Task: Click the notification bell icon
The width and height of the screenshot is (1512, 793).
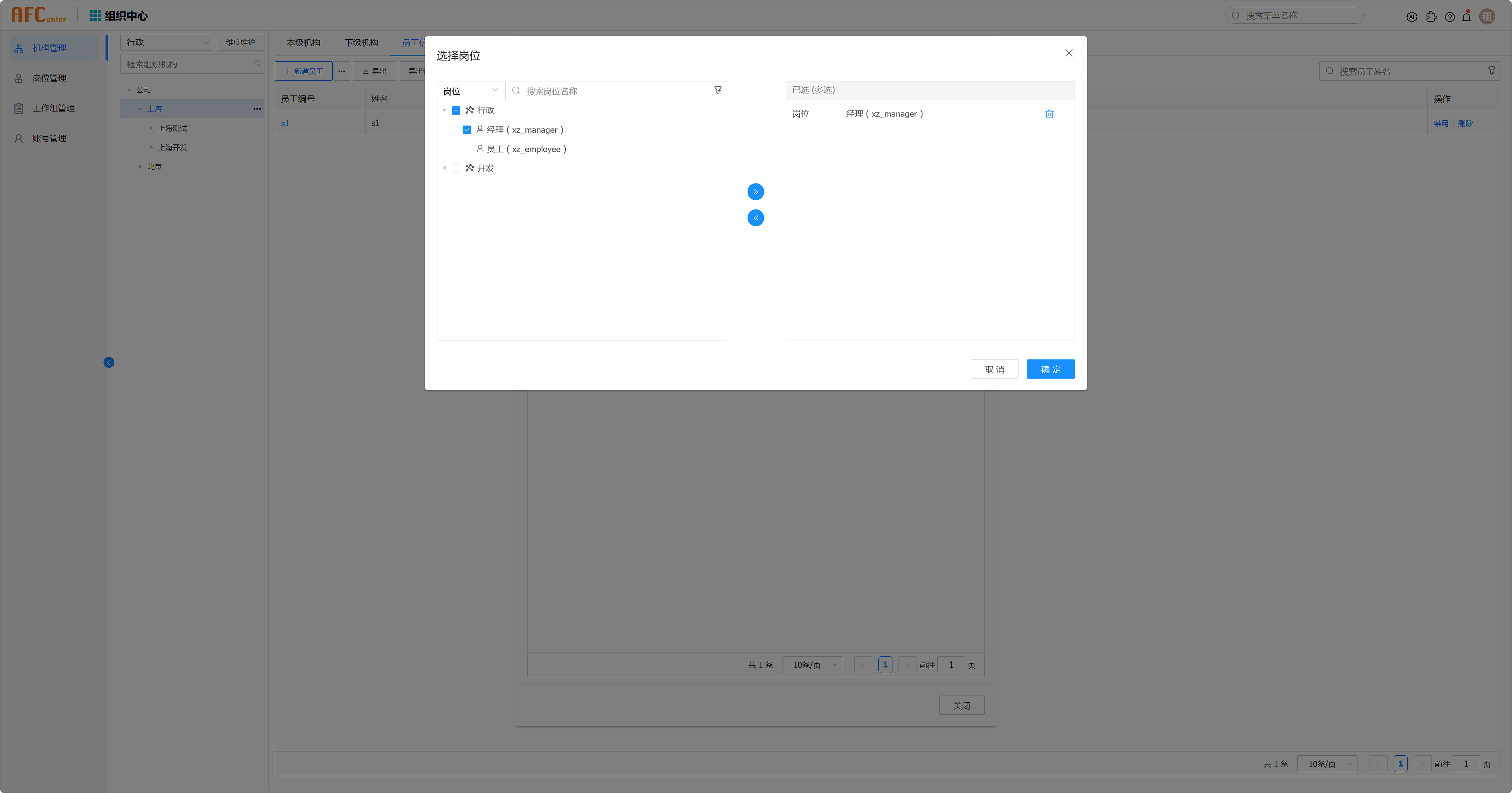Action: pyautogui.click(x=1466, y=17)
